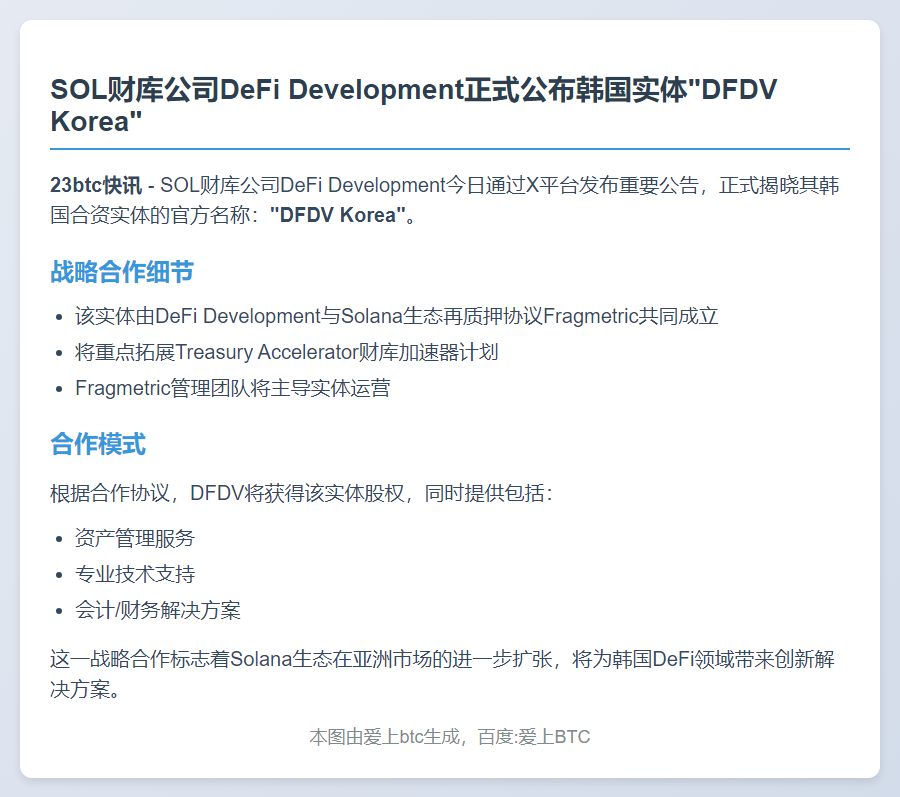
Task: Click the "Treasury Accelerator财库加速器计划" bullet item
Action: point(286,352)
